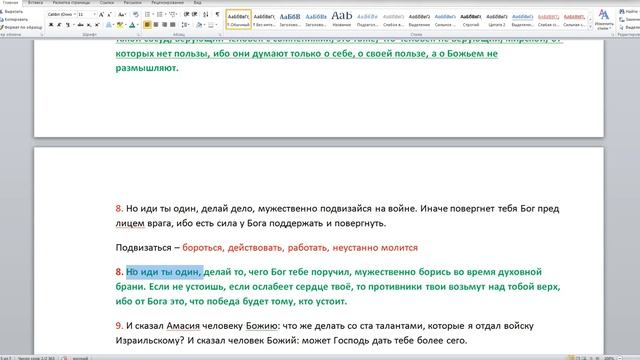Click the shading paint bucket button

coord(199,25)
